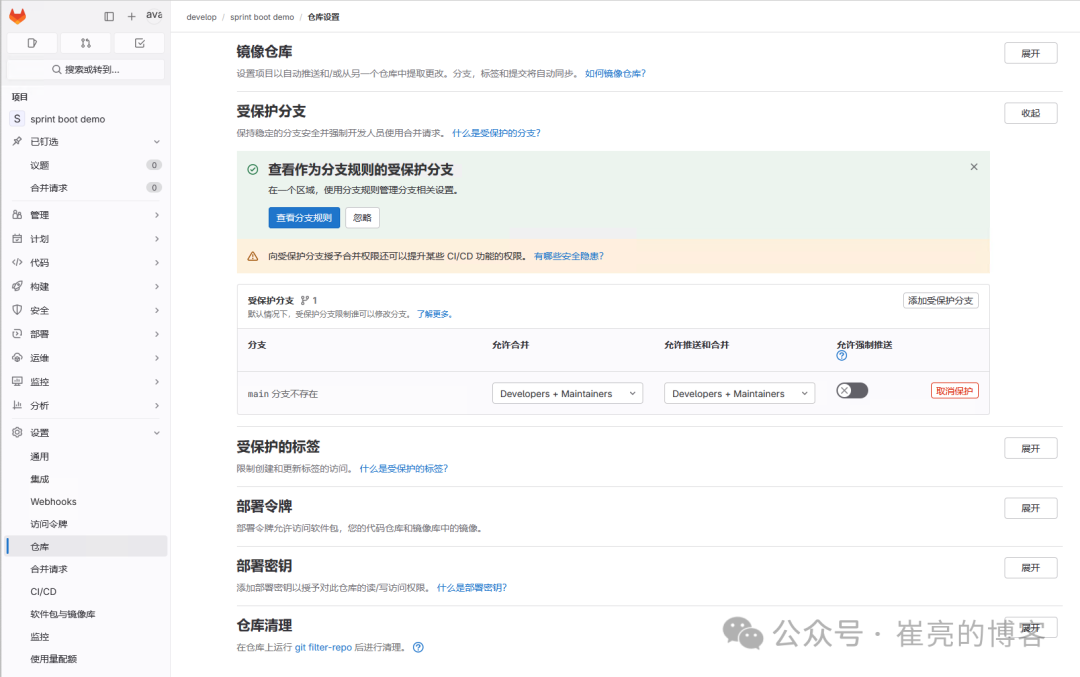This screenshot has width=1080, height=677.
Task: Click 查看分支规则 button
Action: (304, 218)
